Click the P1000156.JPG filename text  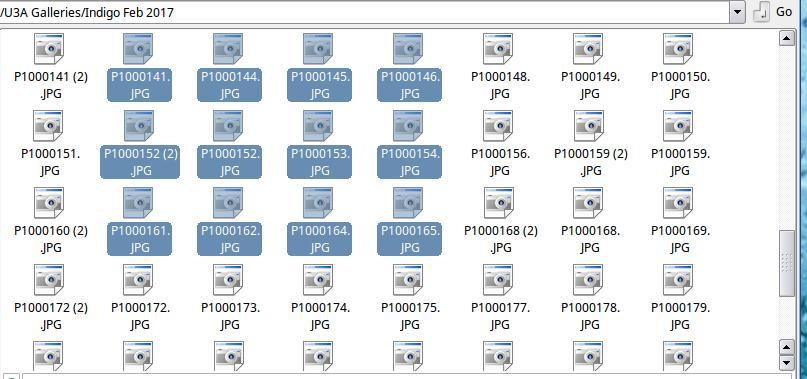tap(500, 162)
